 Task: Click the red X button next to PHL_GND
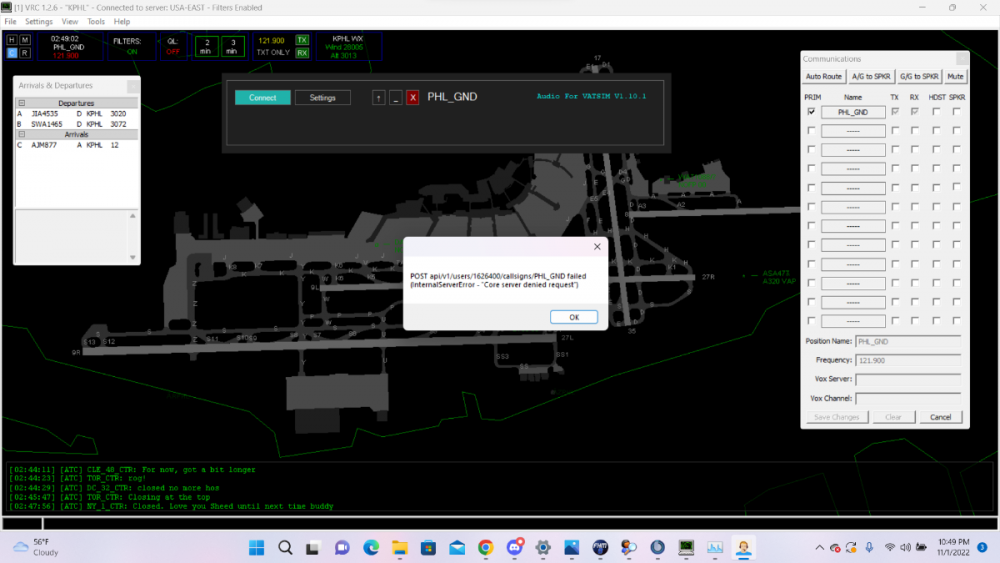[412, 98]
